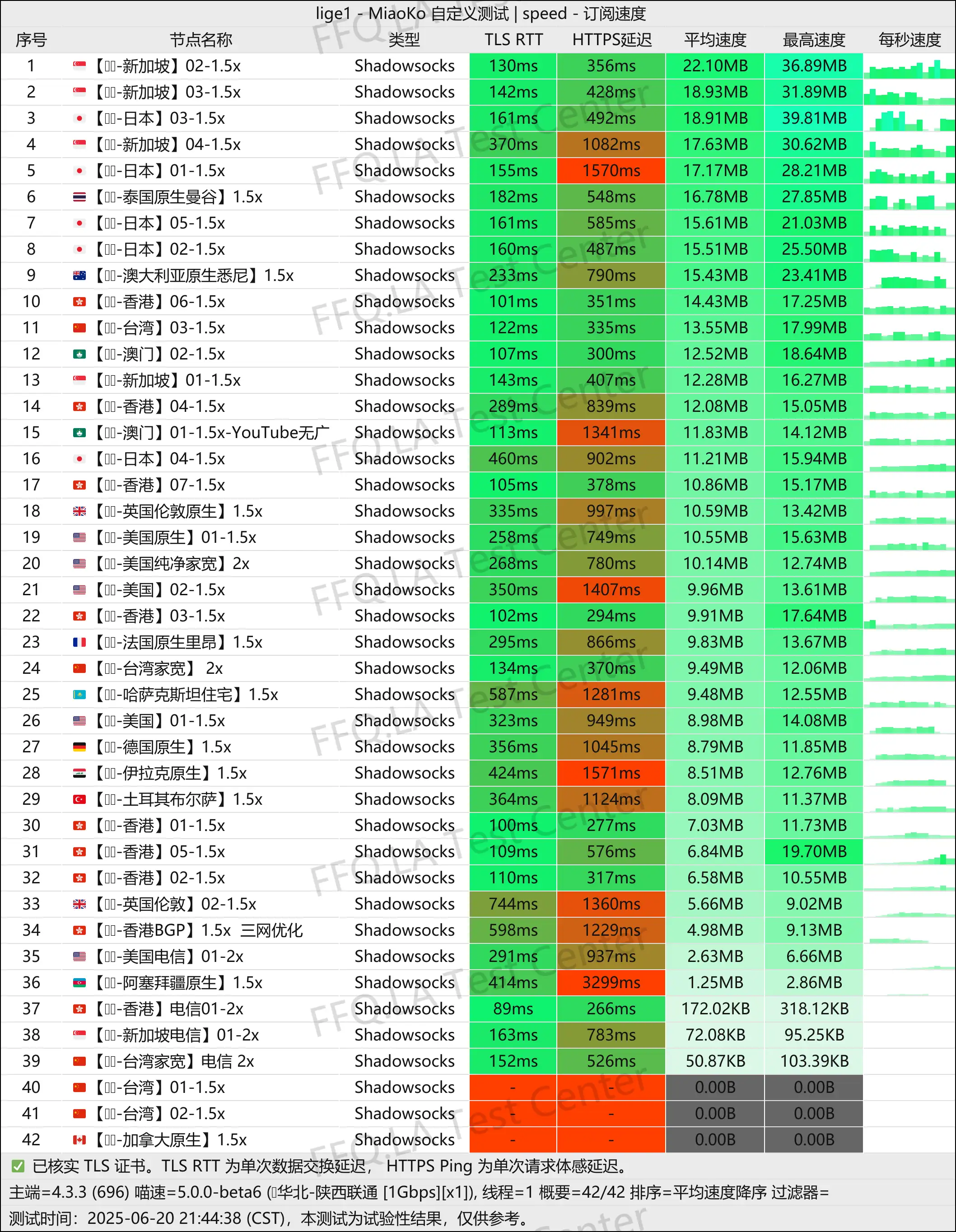956x1232 pixels.
Task: Click the Singapore flag beside 新加坡电信 01-2x
Action: pos(79,1035)
